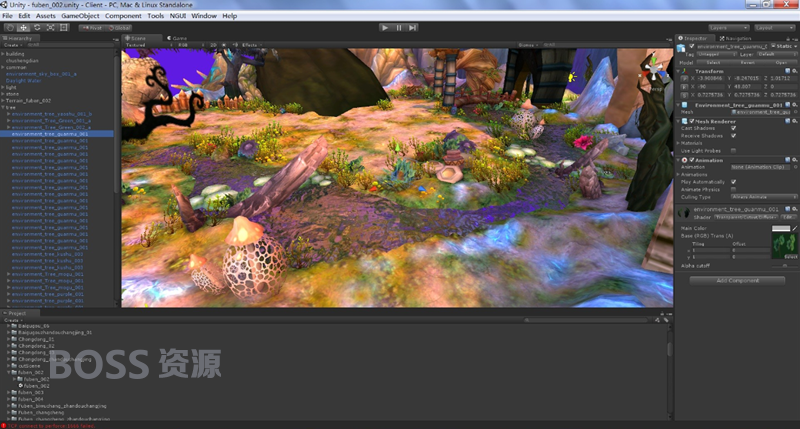Open the Layer Default dropdown
Image resolution: width=800 pixels, height=429 pixels.
click(x=776, y=54)
